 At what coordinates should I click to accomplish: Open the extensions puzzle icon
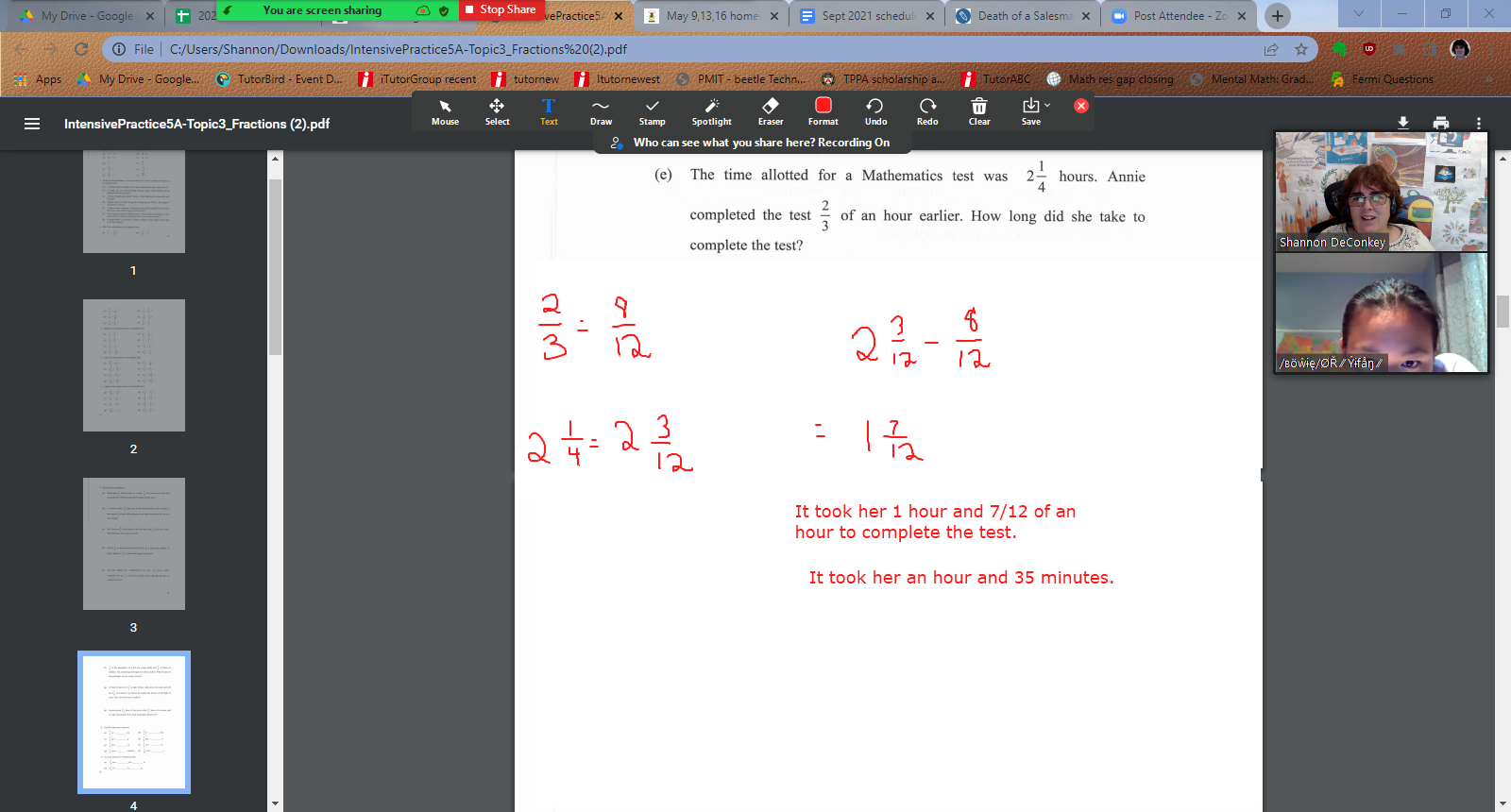click(x=1400, y=49)
